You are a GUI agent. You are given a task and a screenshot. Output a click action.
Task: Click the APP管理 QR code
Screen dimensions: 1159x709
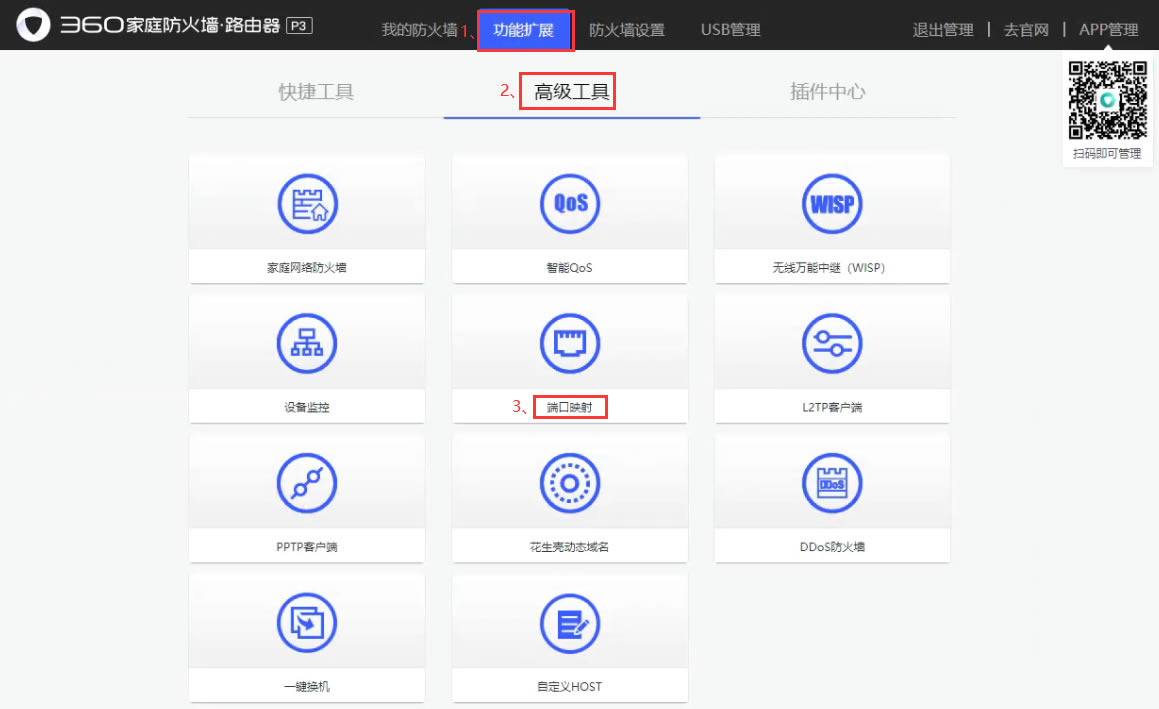(1106, 101)
